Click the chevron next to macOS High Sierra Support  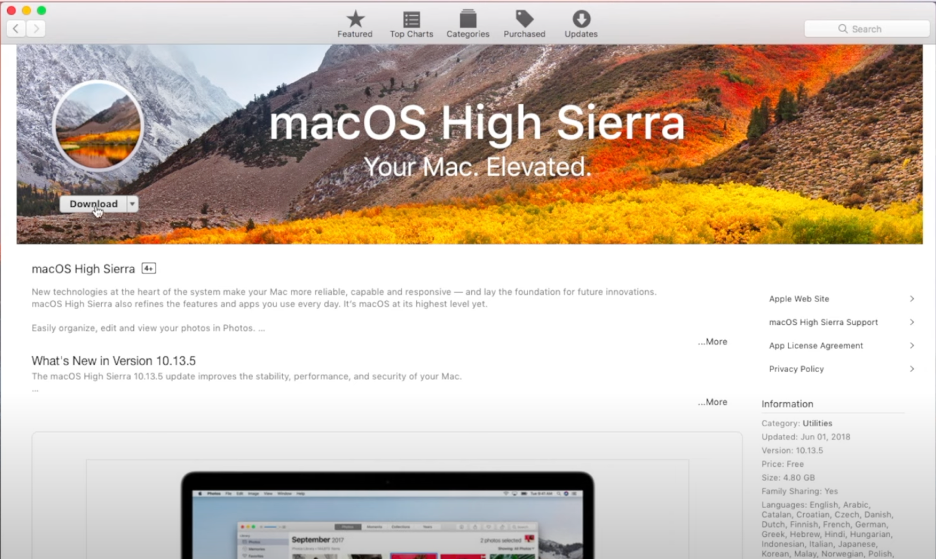tap(912, 322)
